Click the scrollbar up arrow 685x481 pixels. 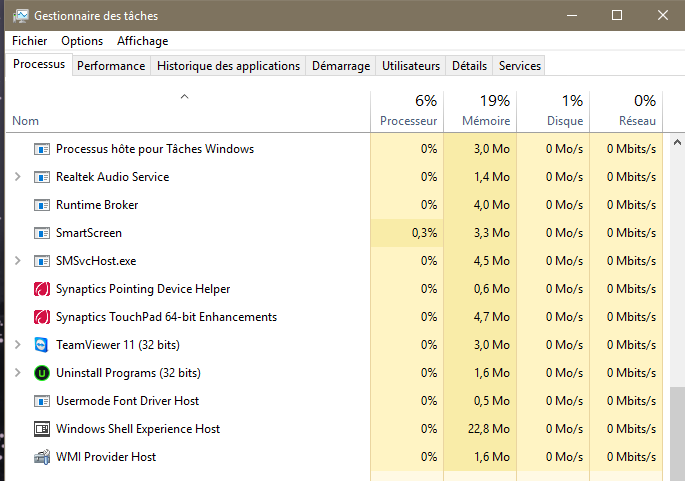[677, 142]
